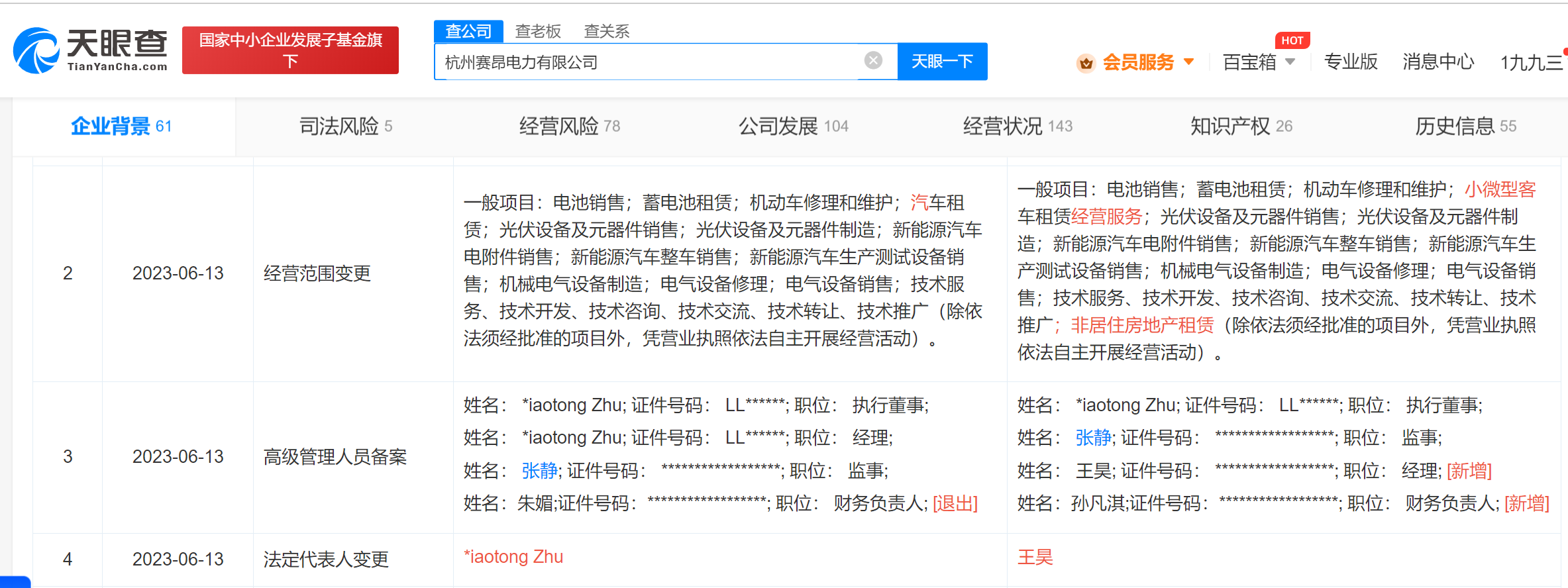This screenshot has height=588, width=1568.
Task: Switch to the 查关系 search tab
Action: coord(606,31)
